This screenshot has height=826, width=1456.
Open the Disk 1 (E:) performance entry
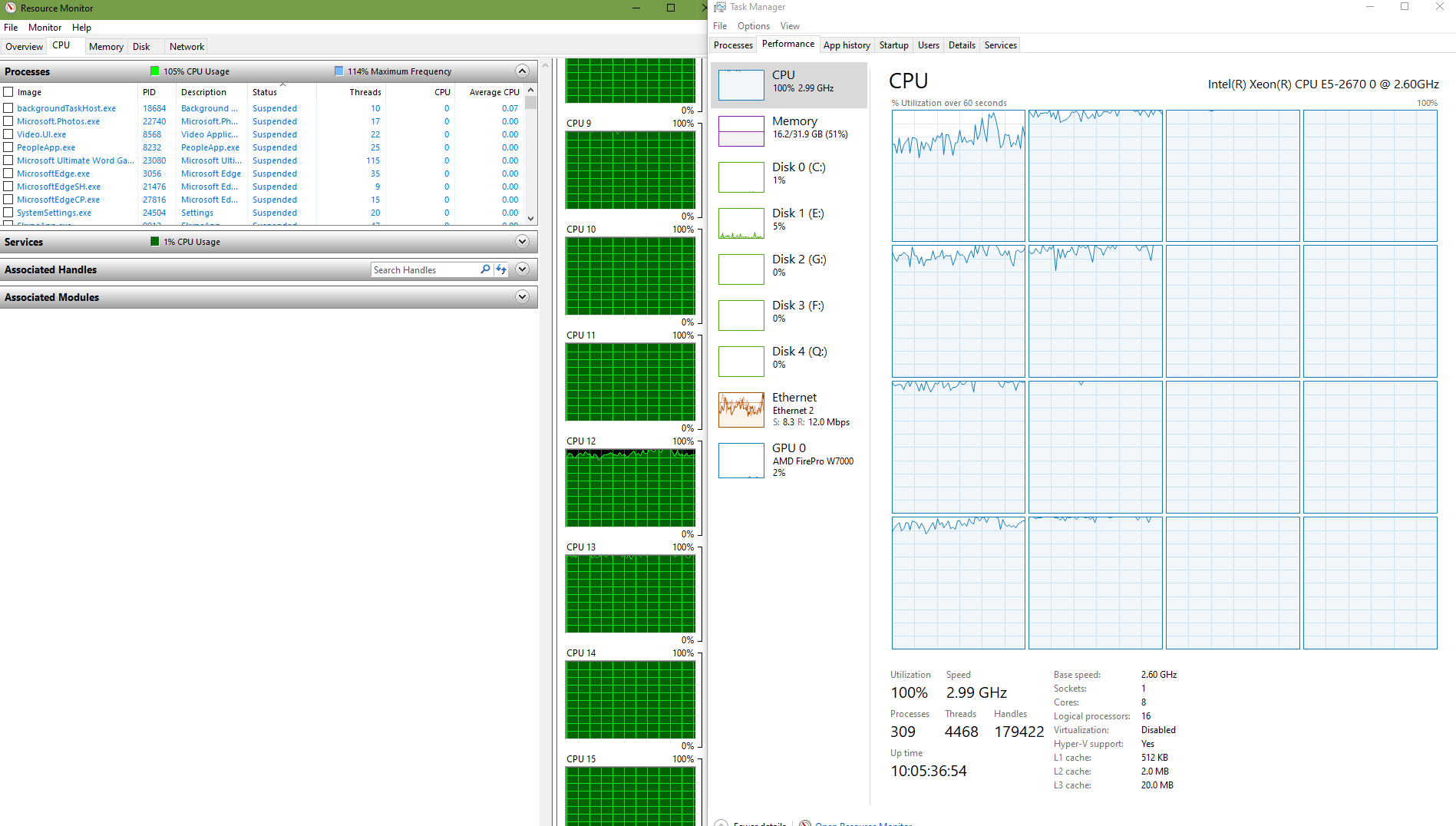pos(789,223)
